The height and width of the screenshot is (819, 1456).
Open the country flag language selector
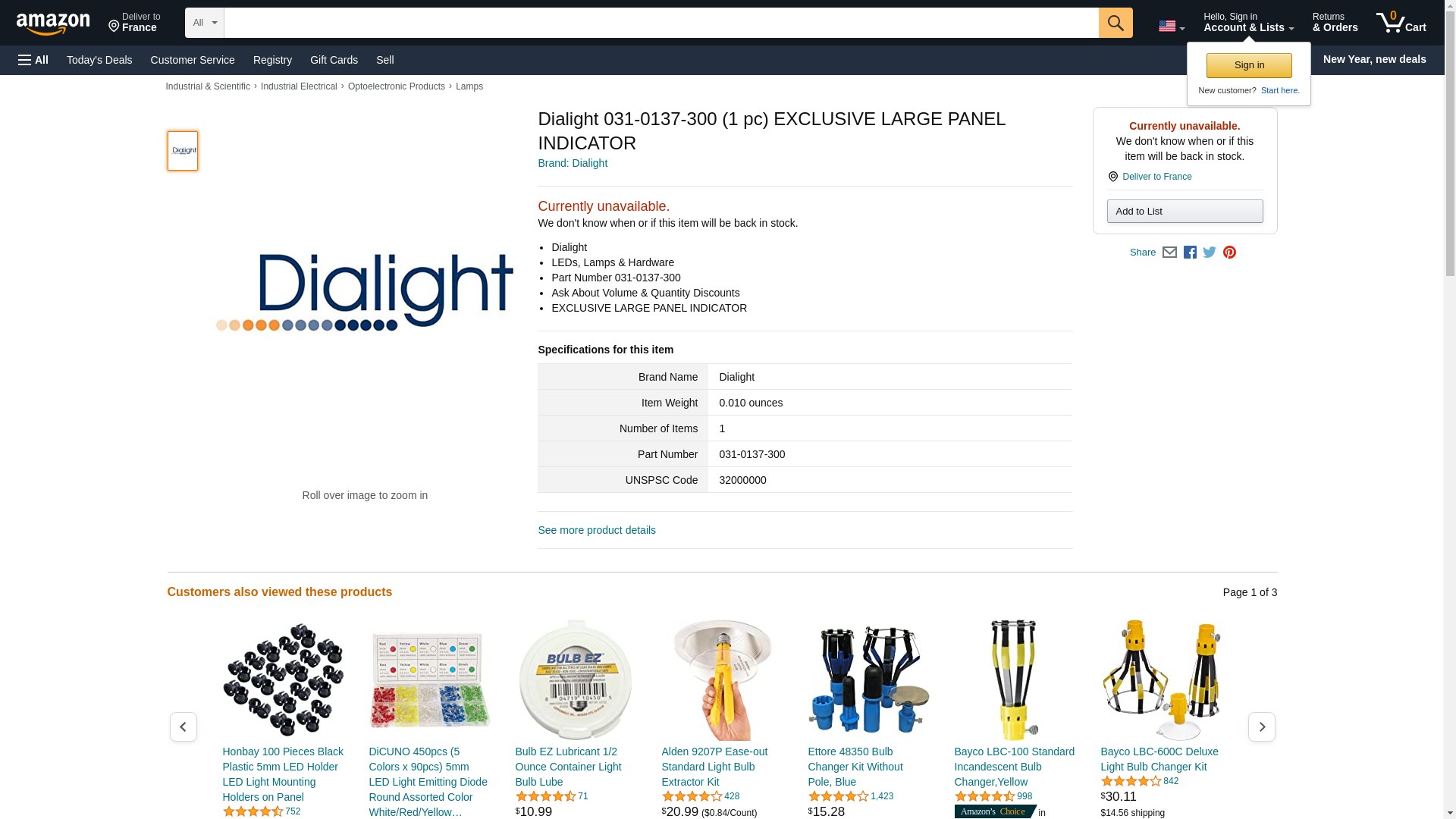click(x=1171, y=27)
